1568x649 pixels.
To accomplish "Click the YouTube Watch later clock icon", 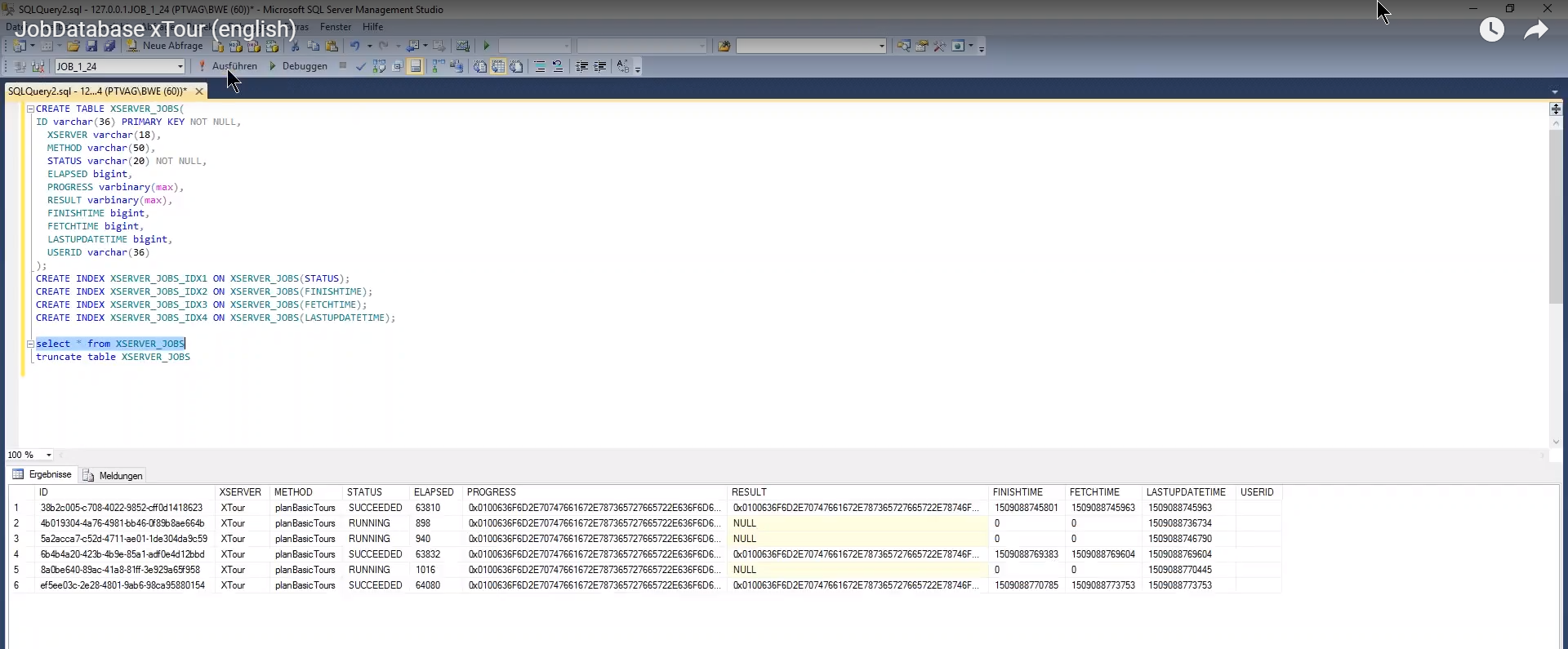I will coord(1491,30).
